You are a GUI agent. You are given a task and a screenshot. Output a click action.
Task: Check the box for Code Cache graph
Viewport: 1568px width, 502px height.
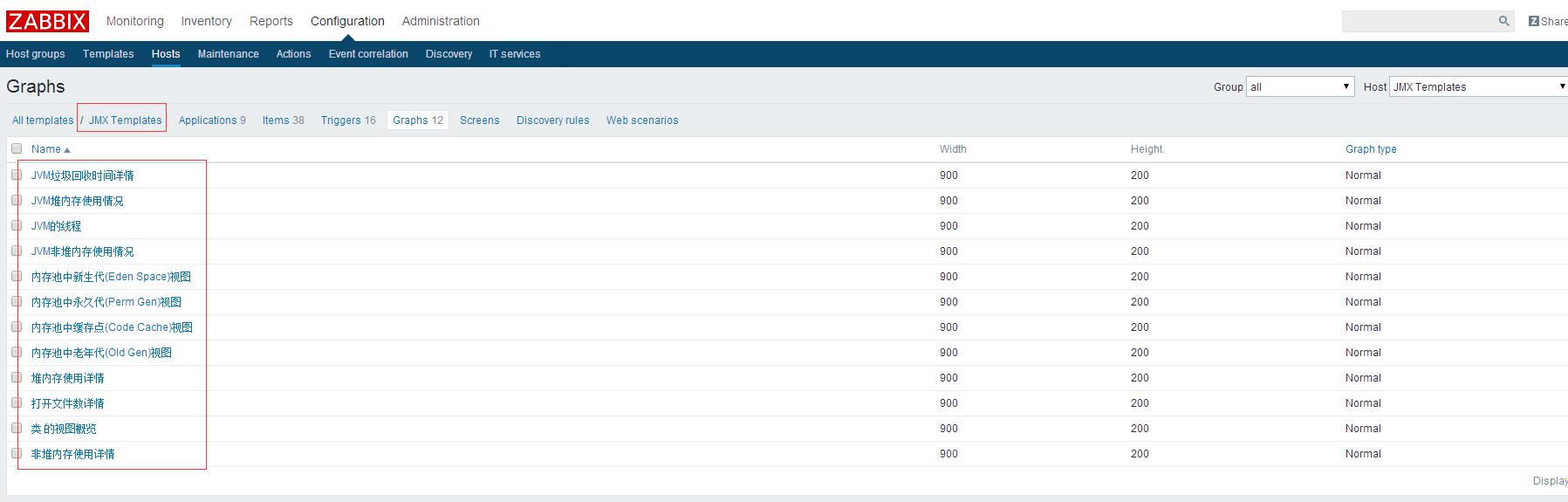point(17,327)
